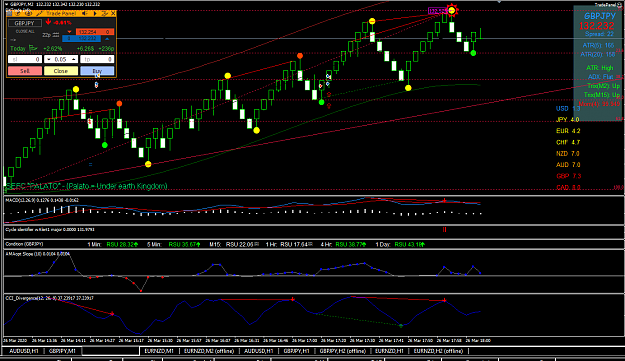Click the 5 Min RSU 35.67 value

[x=185, y=244]
